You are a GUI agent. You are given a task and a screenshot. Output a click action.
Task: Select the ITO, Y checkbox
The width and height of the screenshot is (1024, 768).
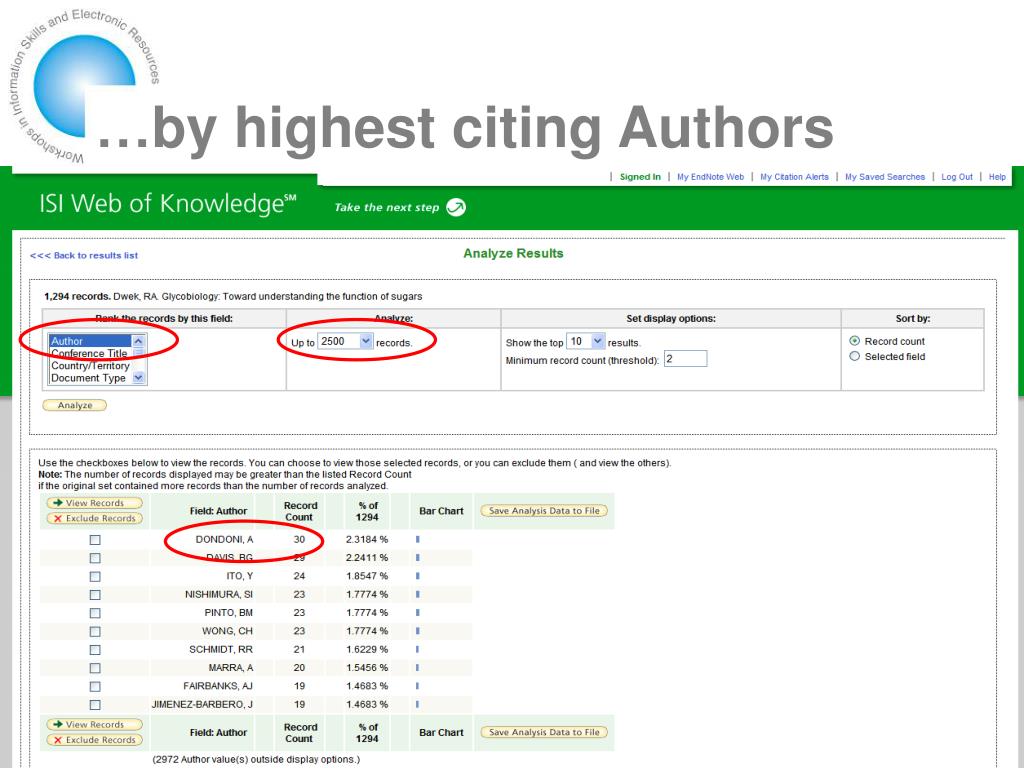coord(95,577)
